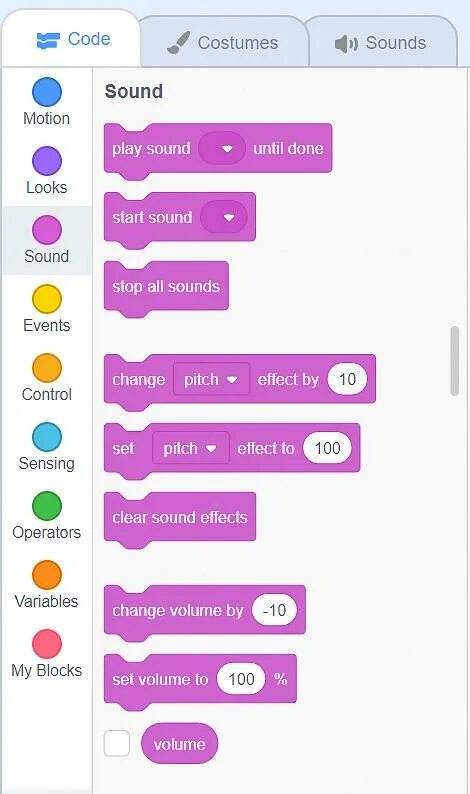
Task: Select the Control blocks category icon
Action: [x=47, y=368]
